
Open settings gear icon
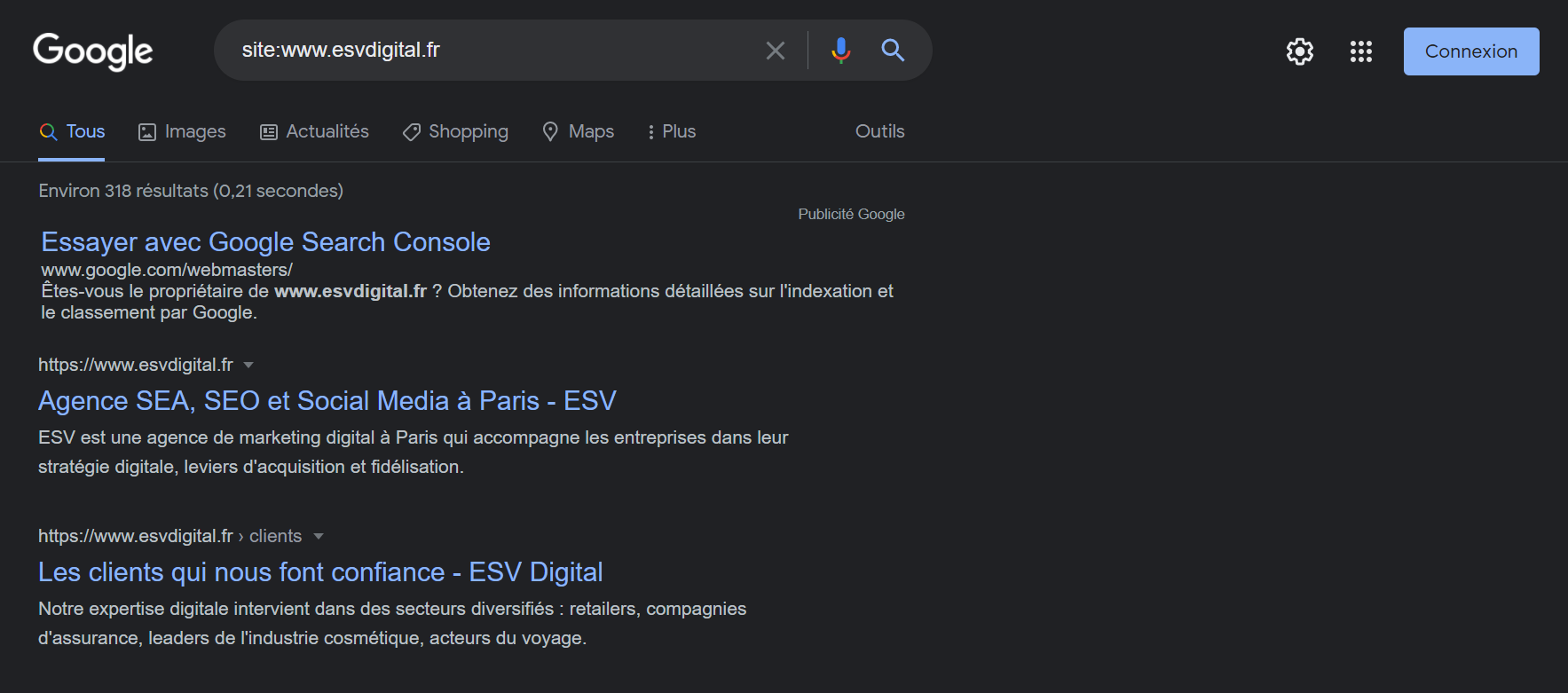[x=1300, y=51]
